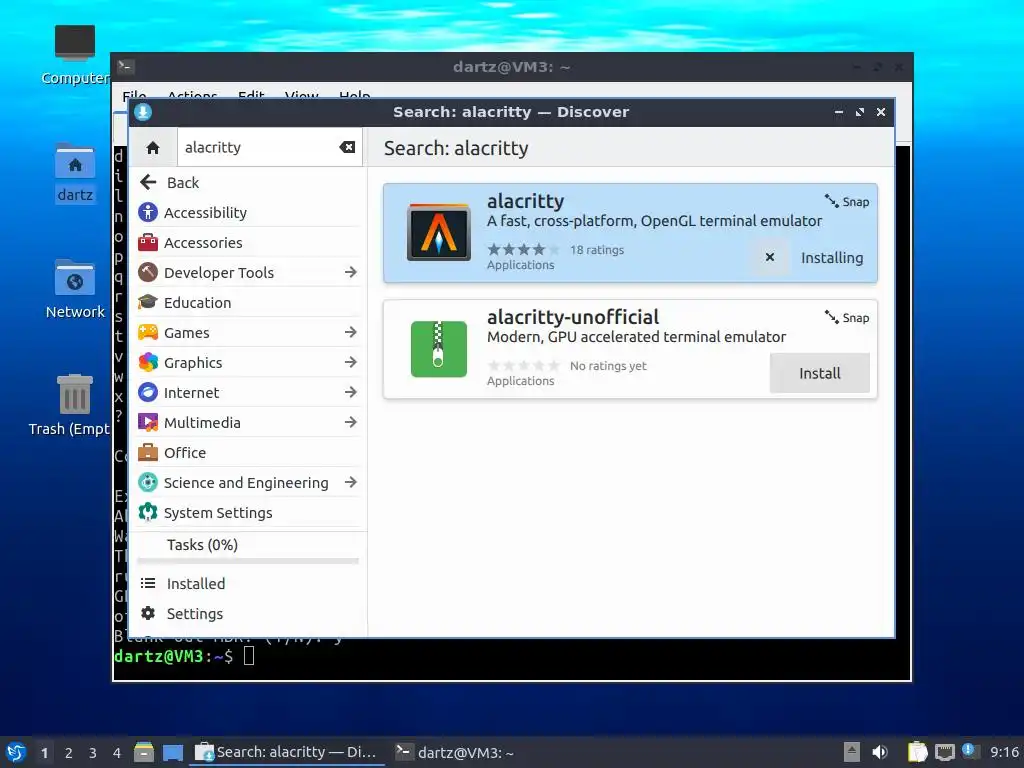Activate the dartz@VM3 terminal taskbar entry
The width and height of the screenshot is (1024, 768).
click(x=455, y=752)
